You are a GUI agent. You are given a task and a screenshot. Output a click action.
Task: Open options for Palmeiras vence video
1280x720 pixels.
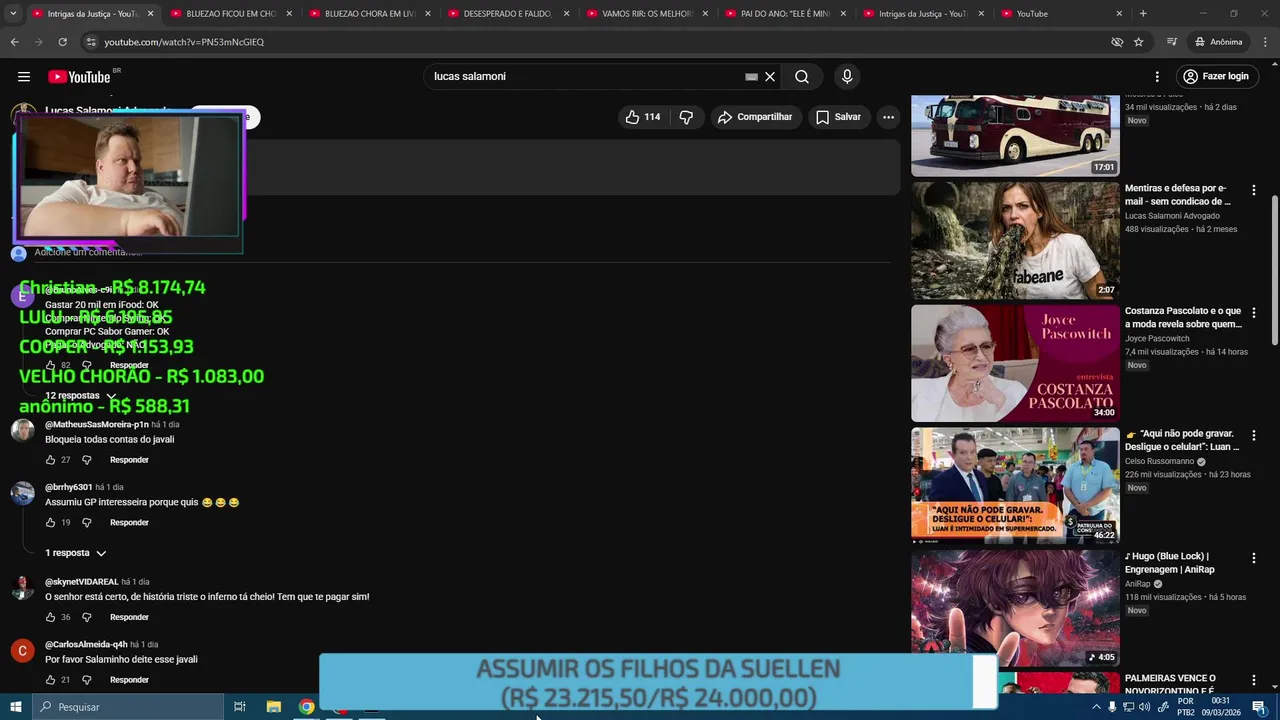point(1253,681)
